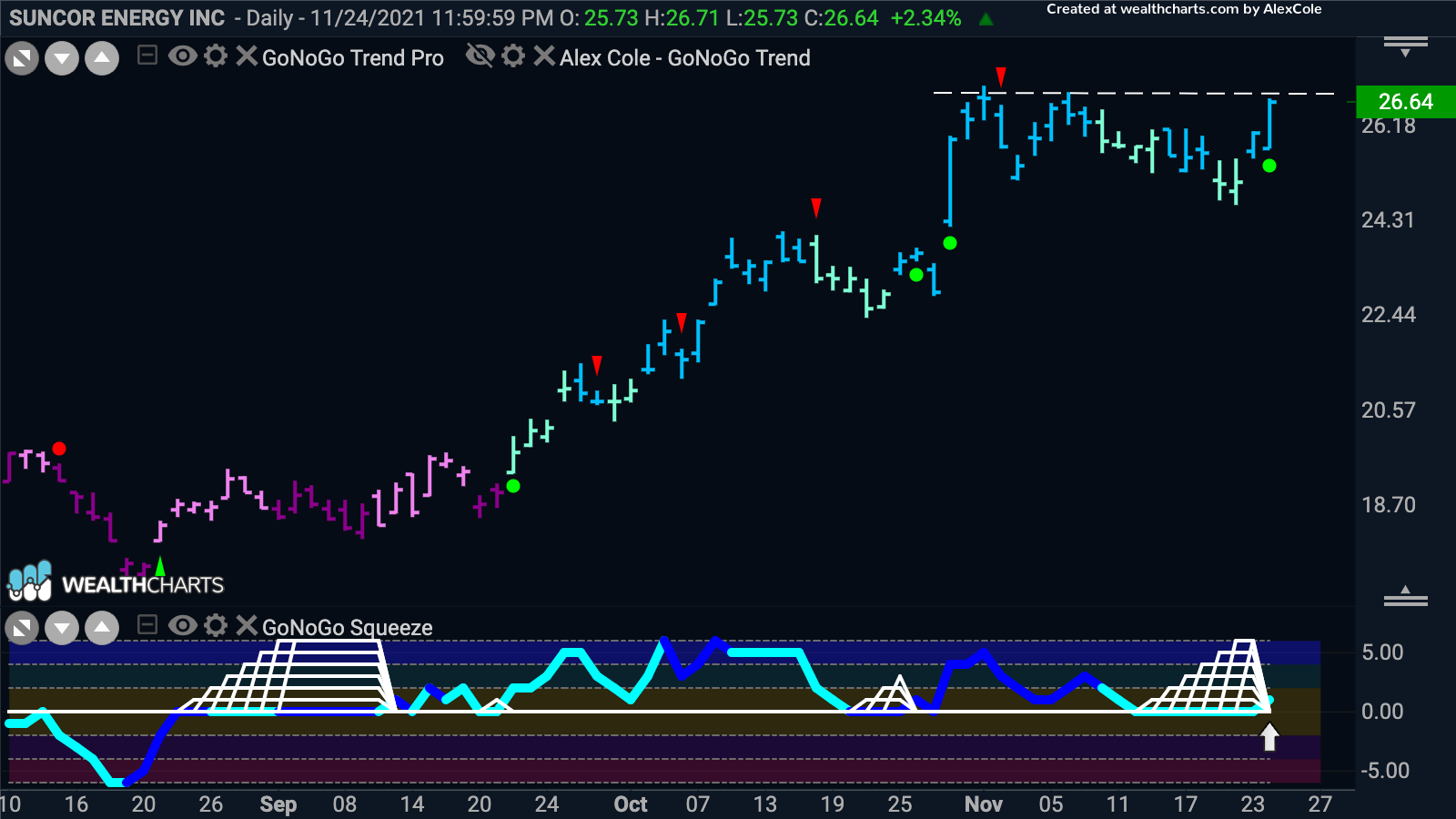1456x819 pixels.
Task: Remove Alex Cole GoNoGo Trend indicator
Action: coord(543,56)
